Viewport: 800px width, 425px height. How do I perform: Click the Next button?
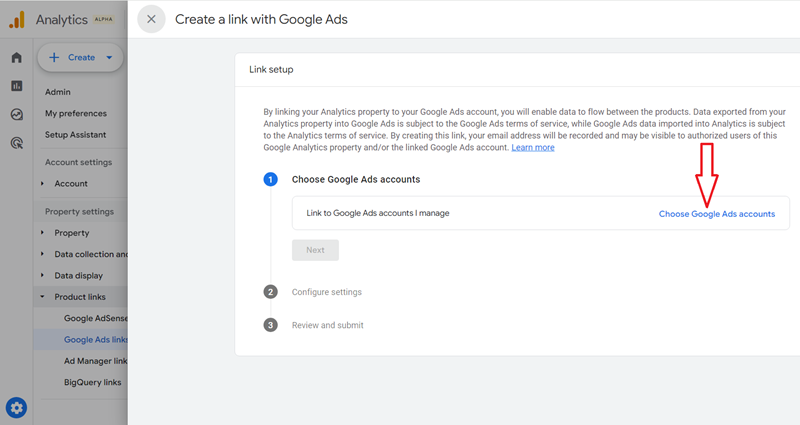[315, 250]
